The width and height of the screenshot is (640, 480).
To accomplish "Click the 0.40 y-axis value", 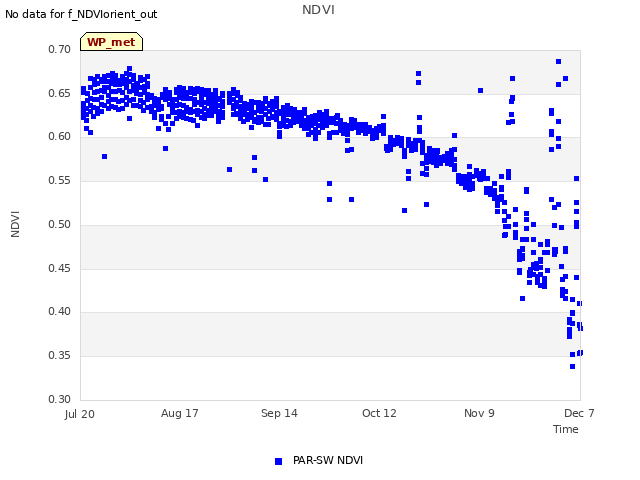I will click(x=60, y=311).
